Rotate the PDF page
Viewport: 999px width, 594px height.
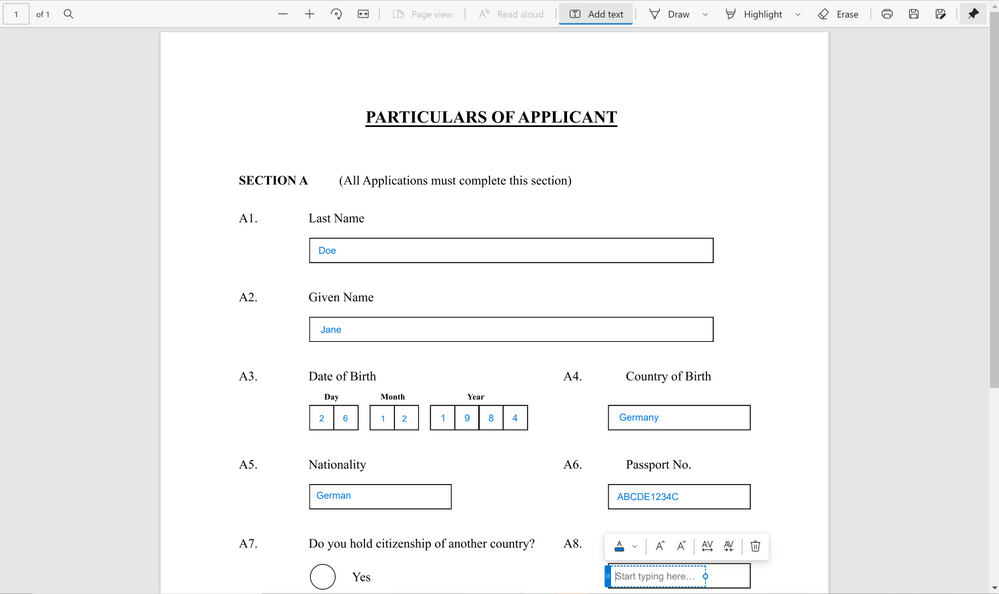336,14
